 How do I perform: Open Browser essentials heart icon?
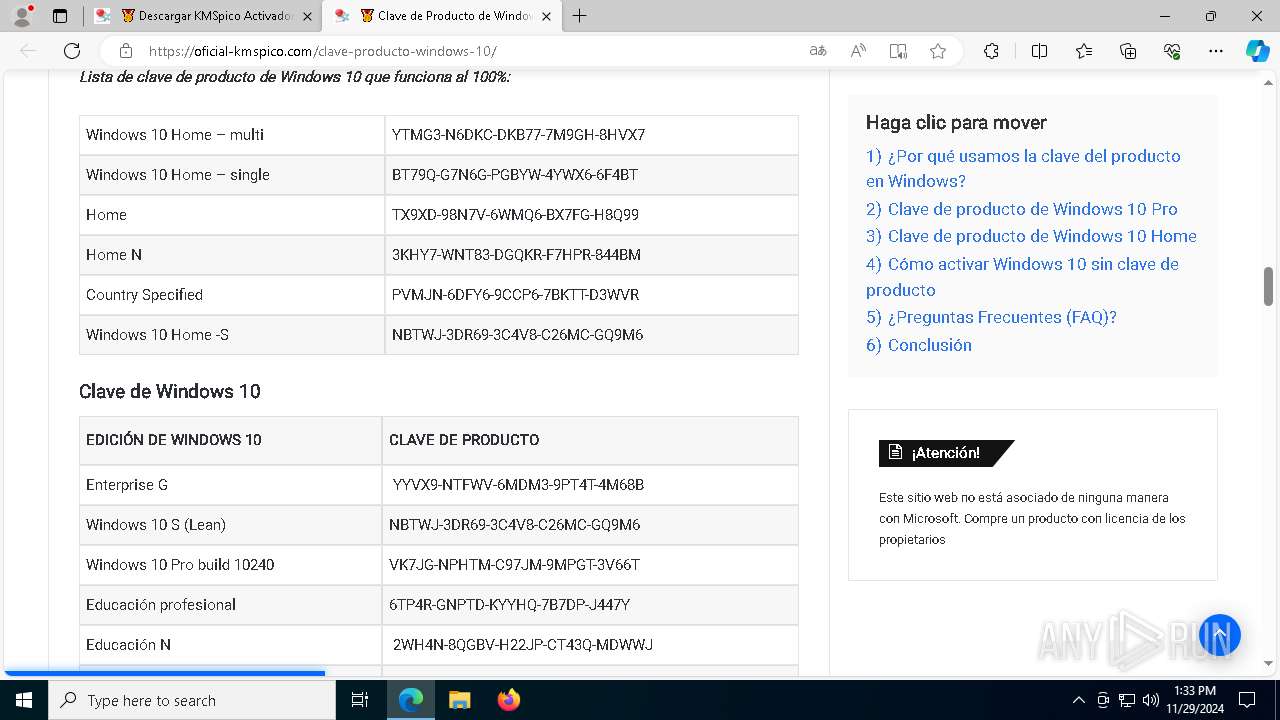[1172, 51]
